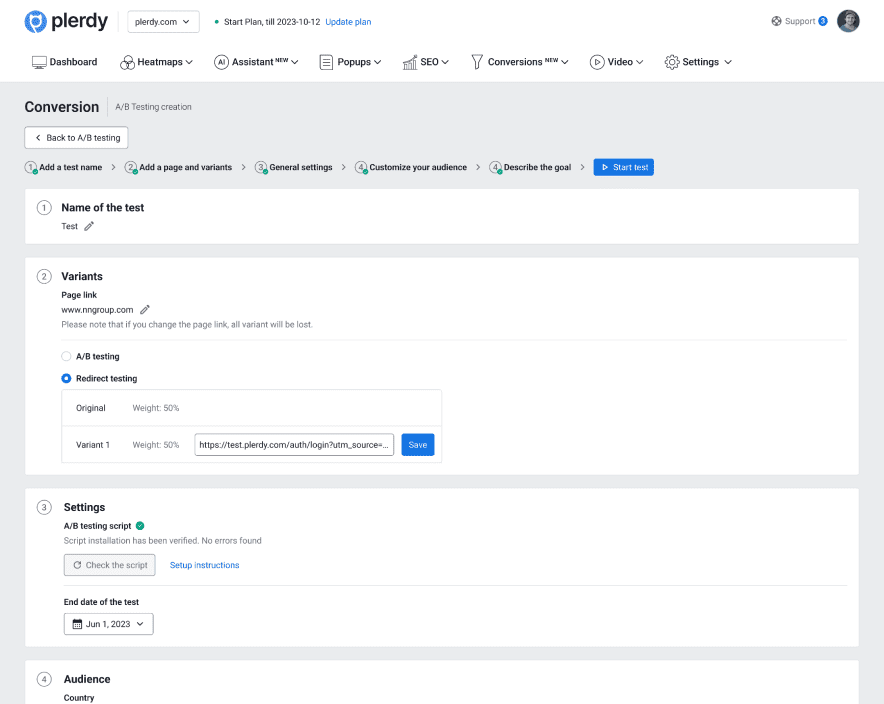
Task: Open the plerdy.com site selector dropdown
Action: click(x=163, y=22)
